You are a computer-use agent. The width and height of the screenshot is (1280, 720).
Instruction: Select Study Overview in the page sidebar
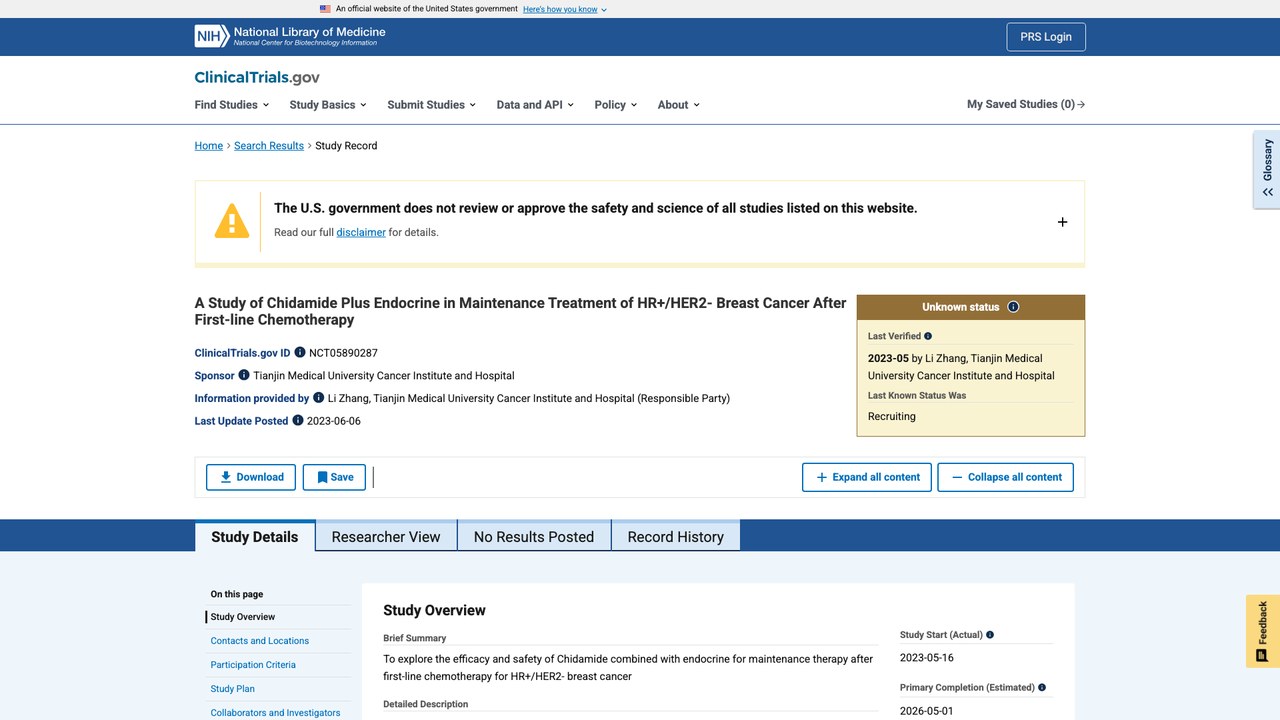243,617
